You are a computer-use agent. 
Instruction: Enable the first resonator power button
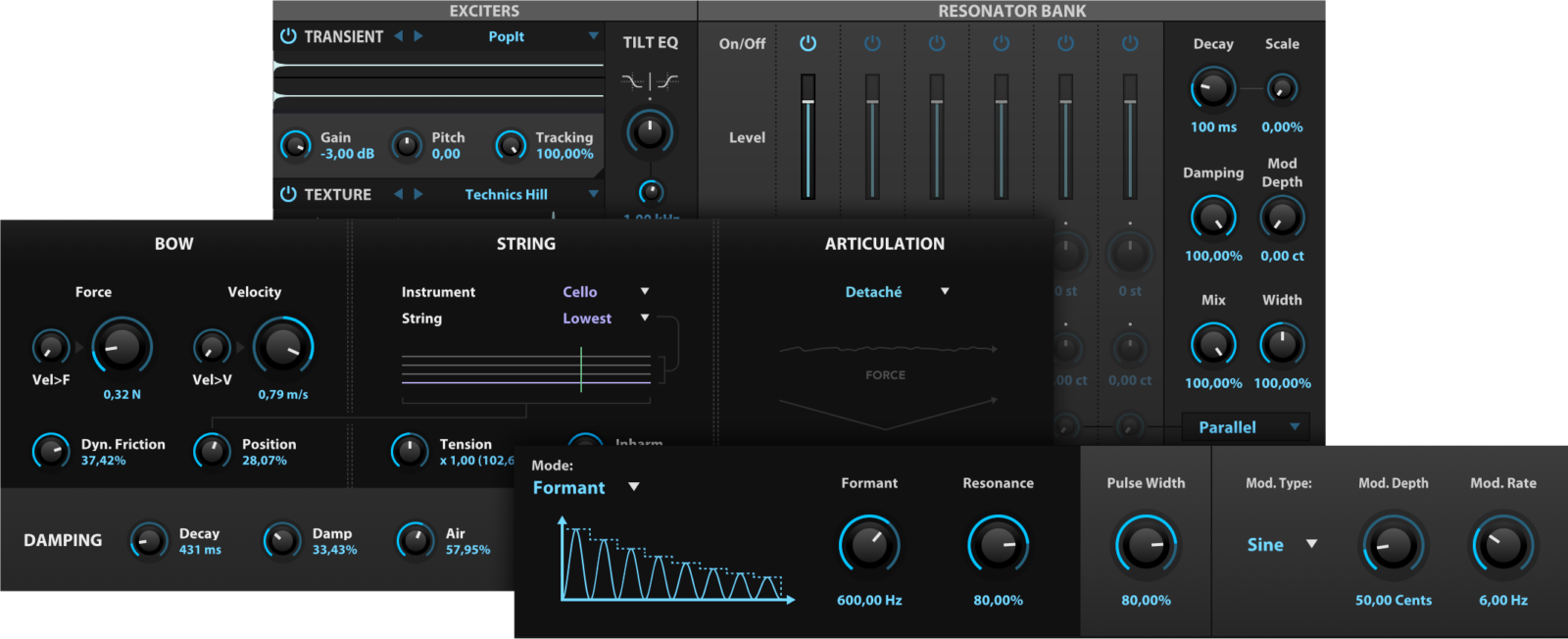808,43
